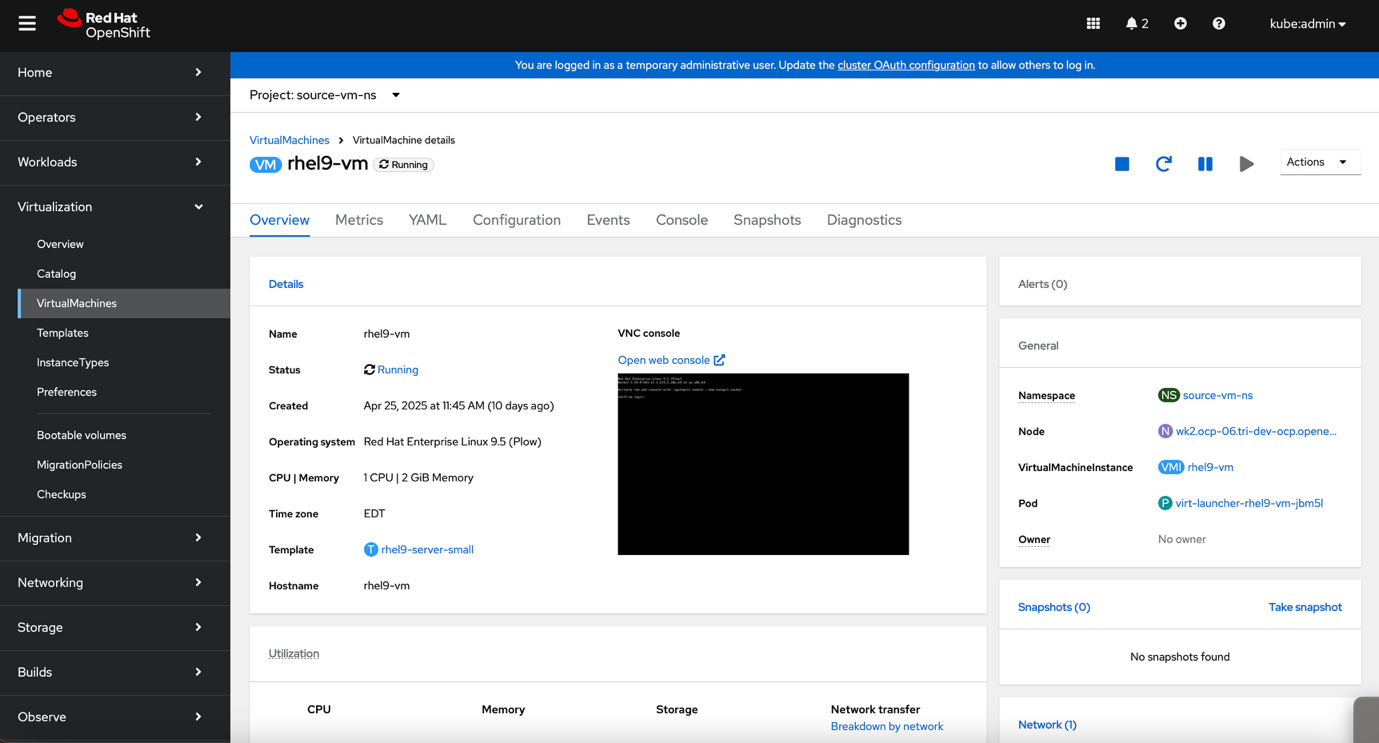Click the start (play) VM icon
The image size is (1379, 743).
coord(1246,164)
